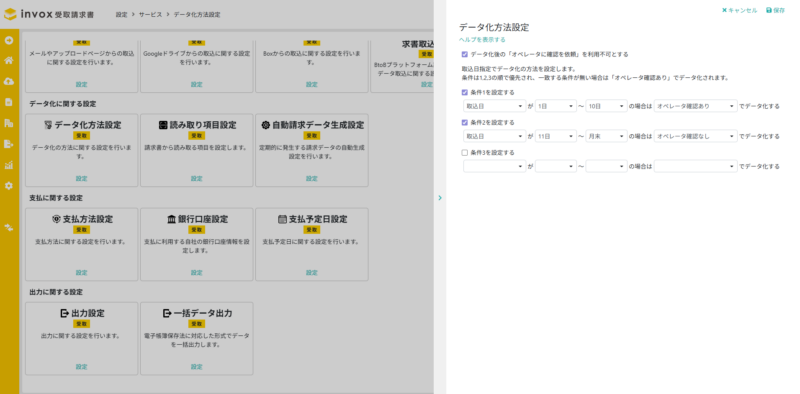Viewport: 800px width, 394px height.
Task: Open condition 3 empty start day dropdown
Action: tap(556, 166)
